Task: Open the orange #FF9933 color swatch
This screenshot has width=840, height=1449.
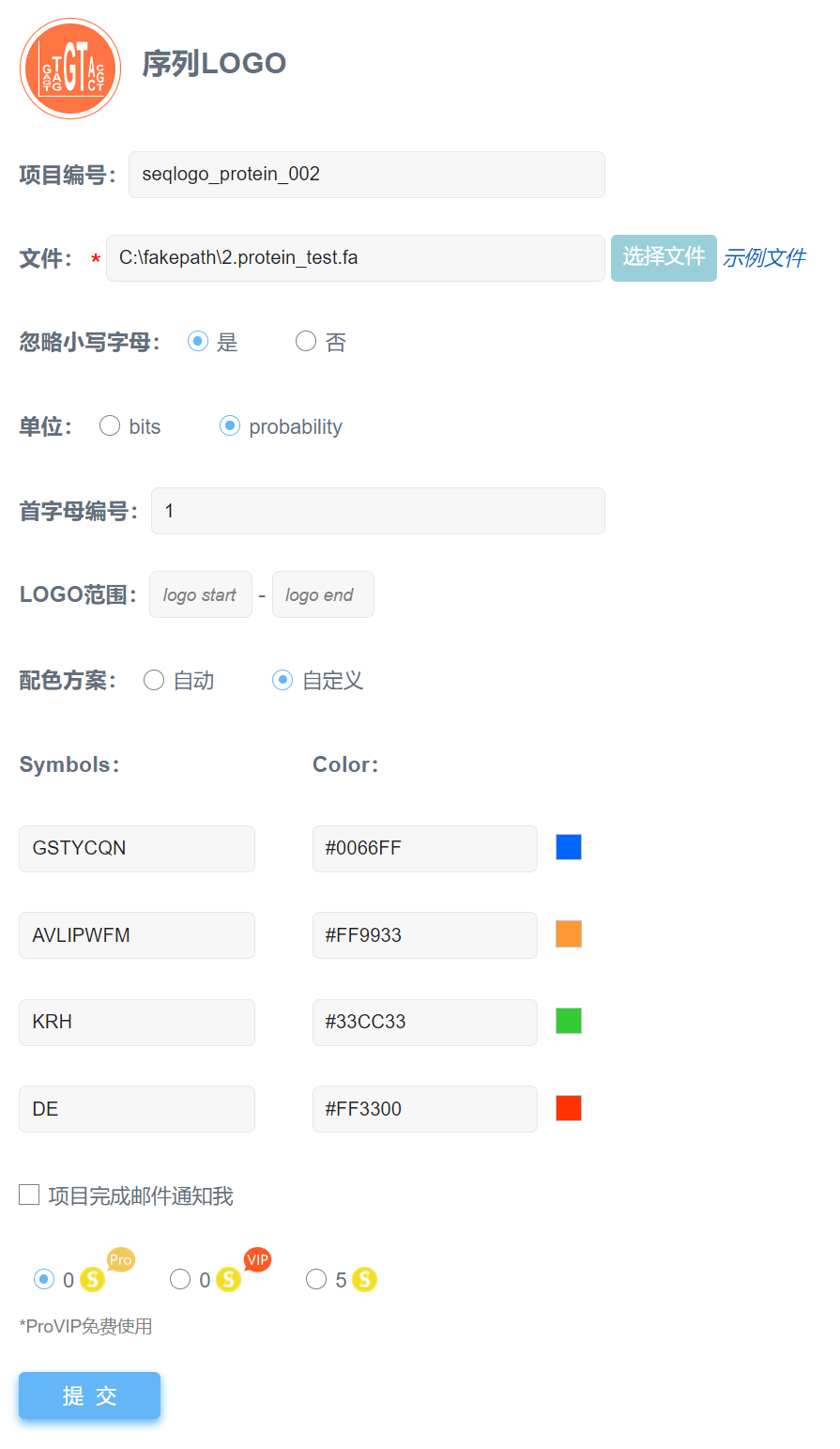Action: tap(569, 933)
